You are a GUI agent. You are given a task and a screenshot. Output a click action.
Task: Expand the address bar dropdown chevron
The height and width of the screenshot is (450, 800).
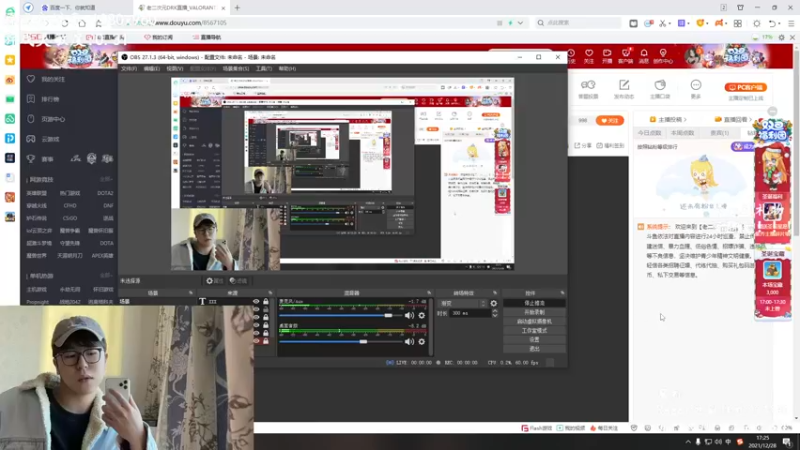click(x=520, y=23)
